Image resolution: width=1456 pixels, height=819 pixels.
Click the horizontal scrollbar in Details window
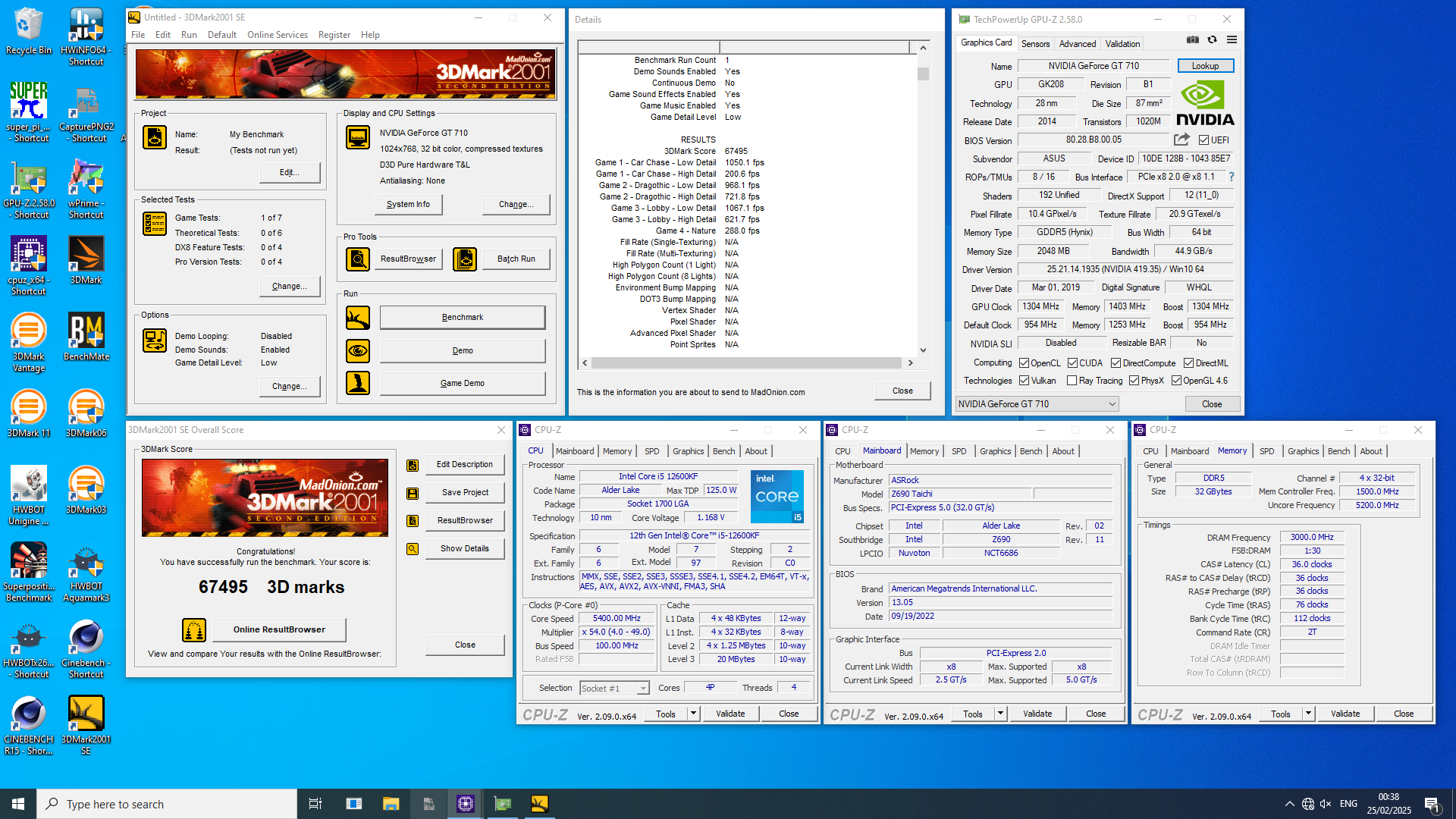coord(747,363)
